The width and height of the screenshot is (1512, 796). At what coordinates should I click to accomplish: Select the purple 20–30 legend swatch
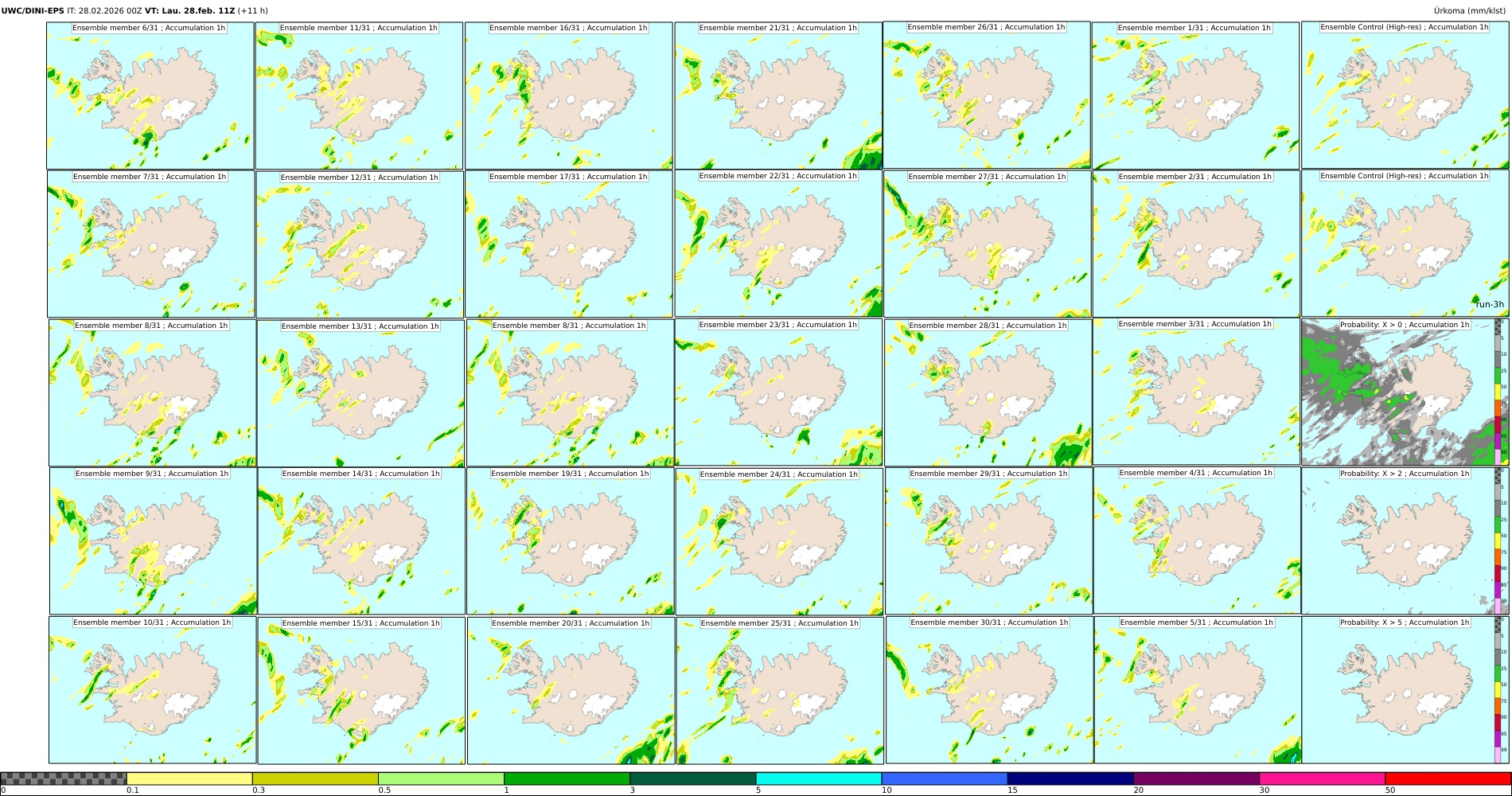tap(1196, 778)
